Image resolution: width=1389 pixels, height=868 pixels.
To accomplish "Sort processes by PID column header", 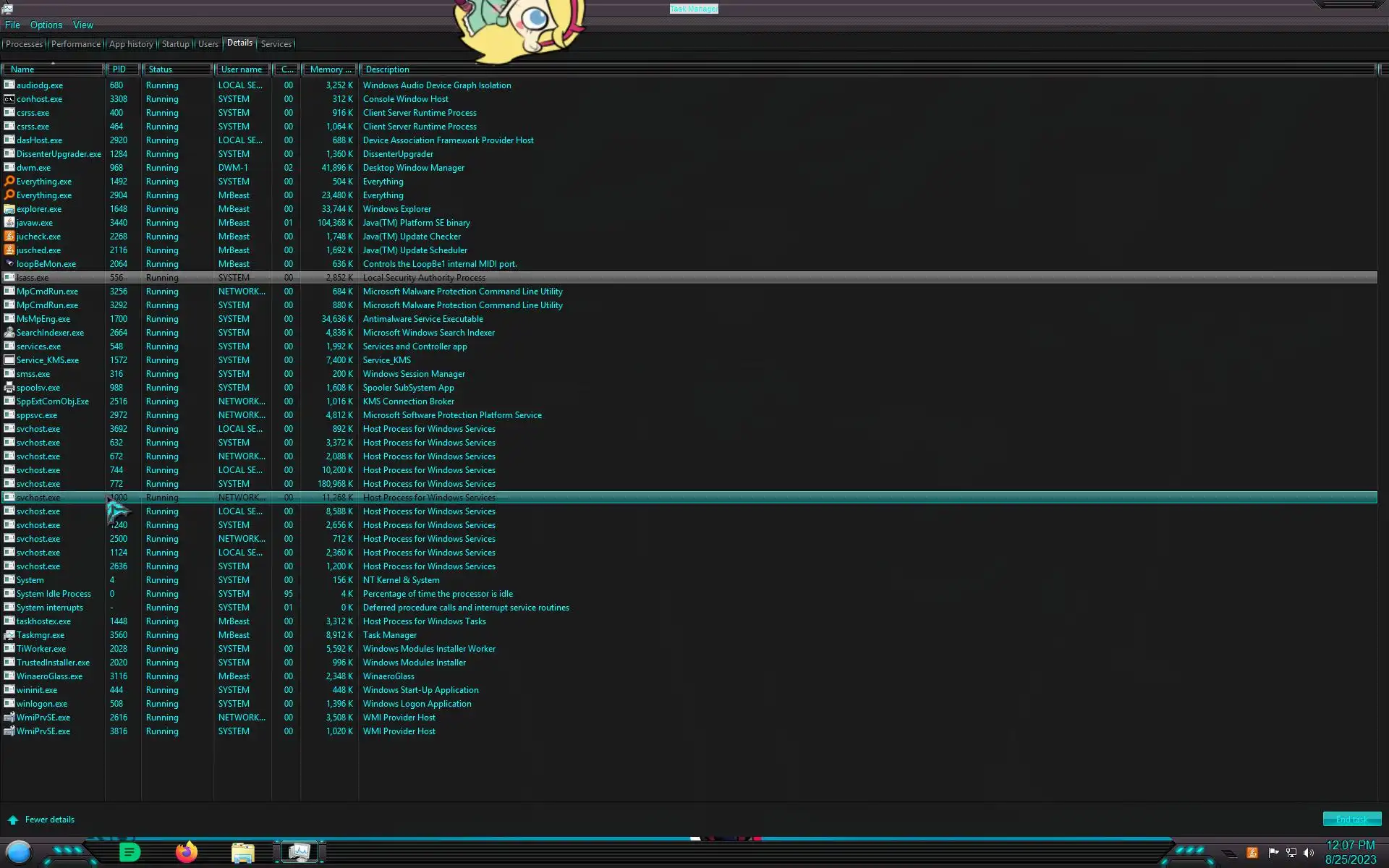I will pos(119,69).
